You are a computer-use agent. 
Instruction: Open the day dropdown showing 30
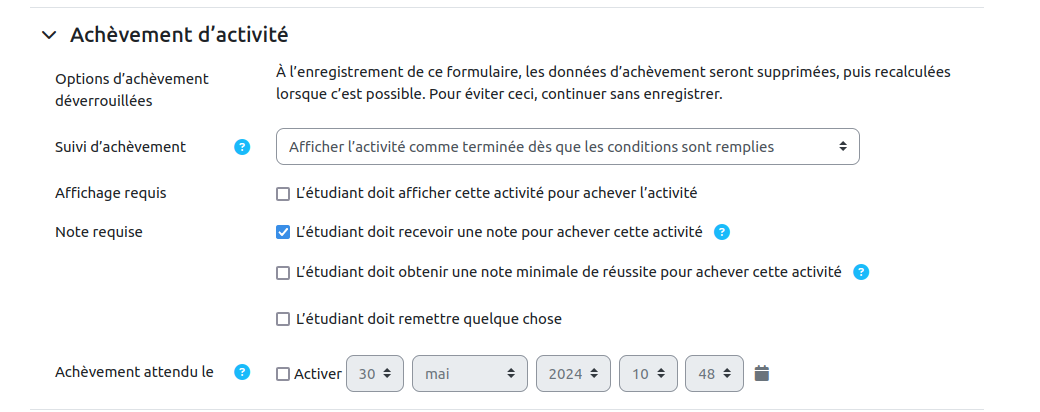click(x=376, y=374)
